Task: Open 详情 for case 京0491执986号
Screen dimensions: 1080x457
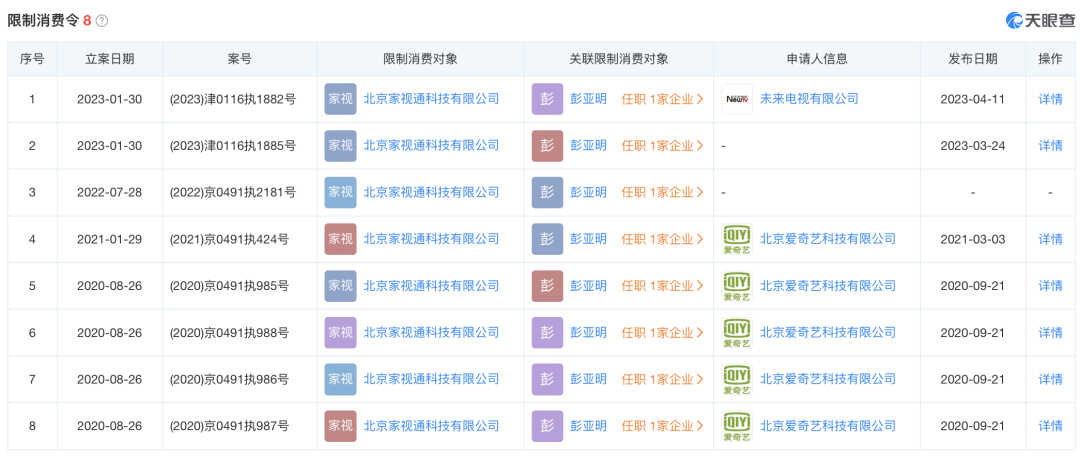Action: coord(1050,379)
